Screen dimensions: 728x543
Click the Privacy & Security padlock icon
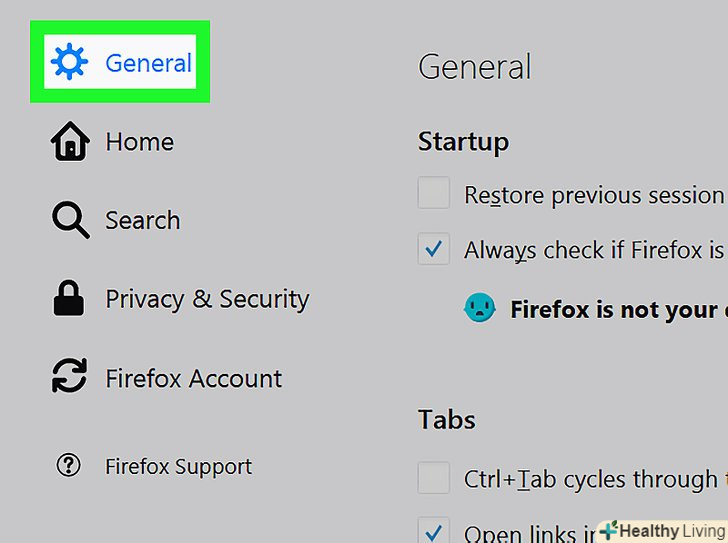coord(69,299)
